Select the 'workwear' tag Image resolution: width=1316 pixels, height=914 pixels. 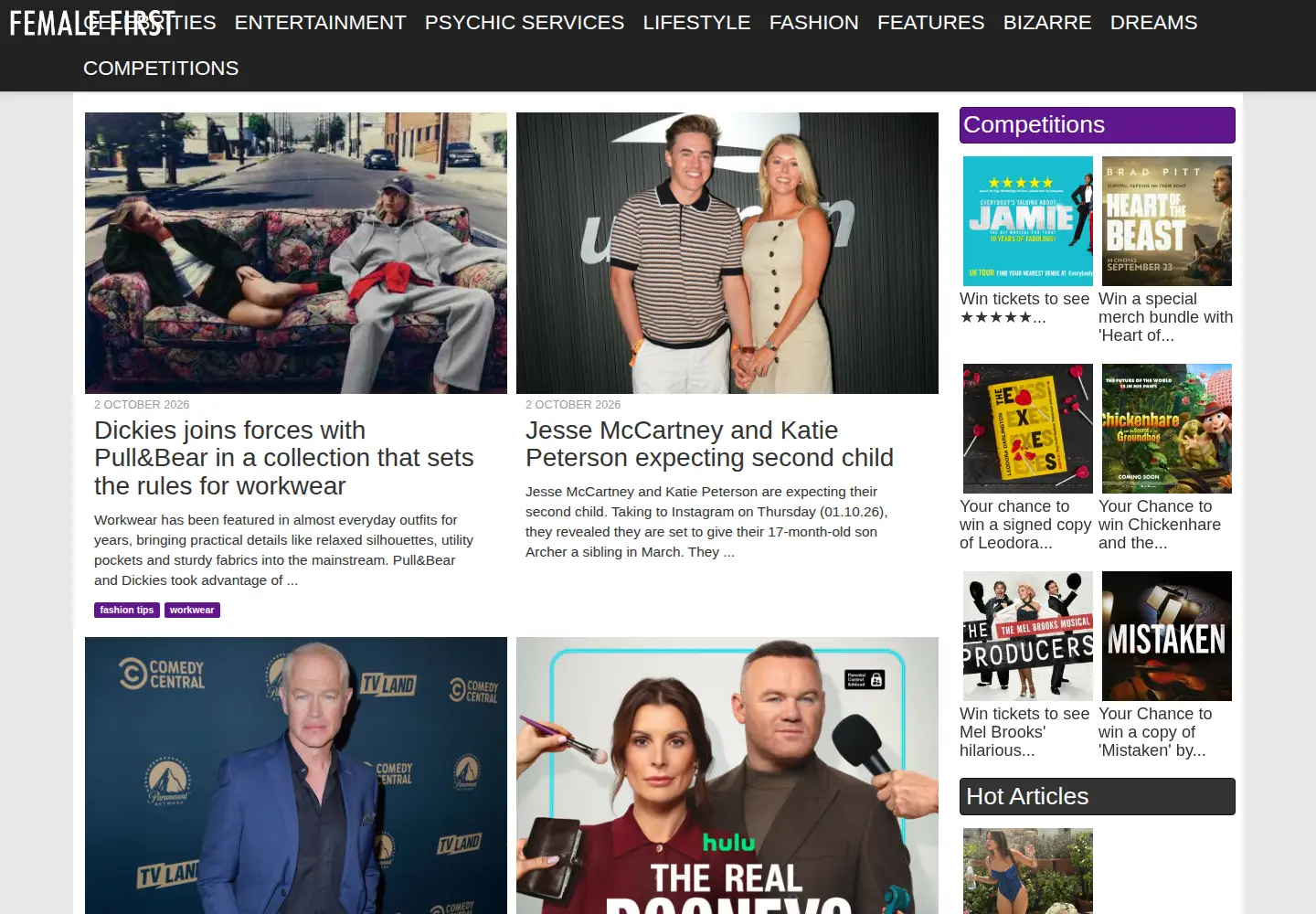pyautogui.click(x=192, y=610)
